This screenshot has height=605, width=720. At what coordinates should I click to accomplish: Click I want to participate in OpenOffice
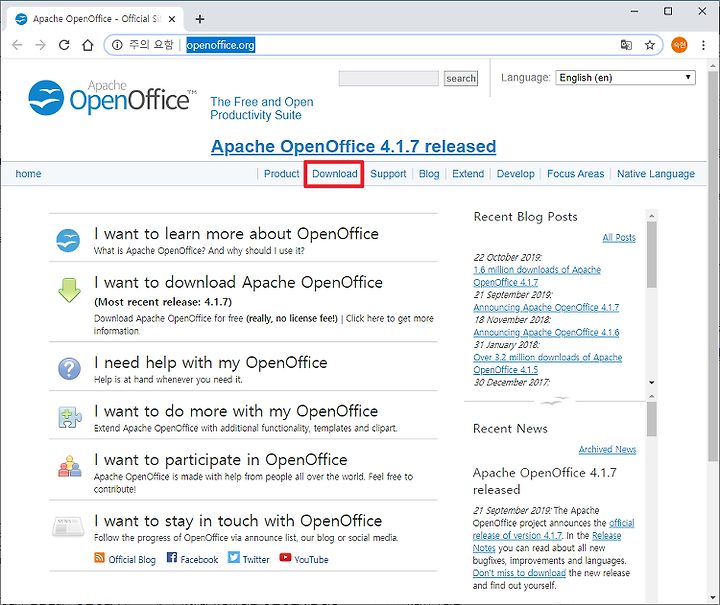(221, 460)
